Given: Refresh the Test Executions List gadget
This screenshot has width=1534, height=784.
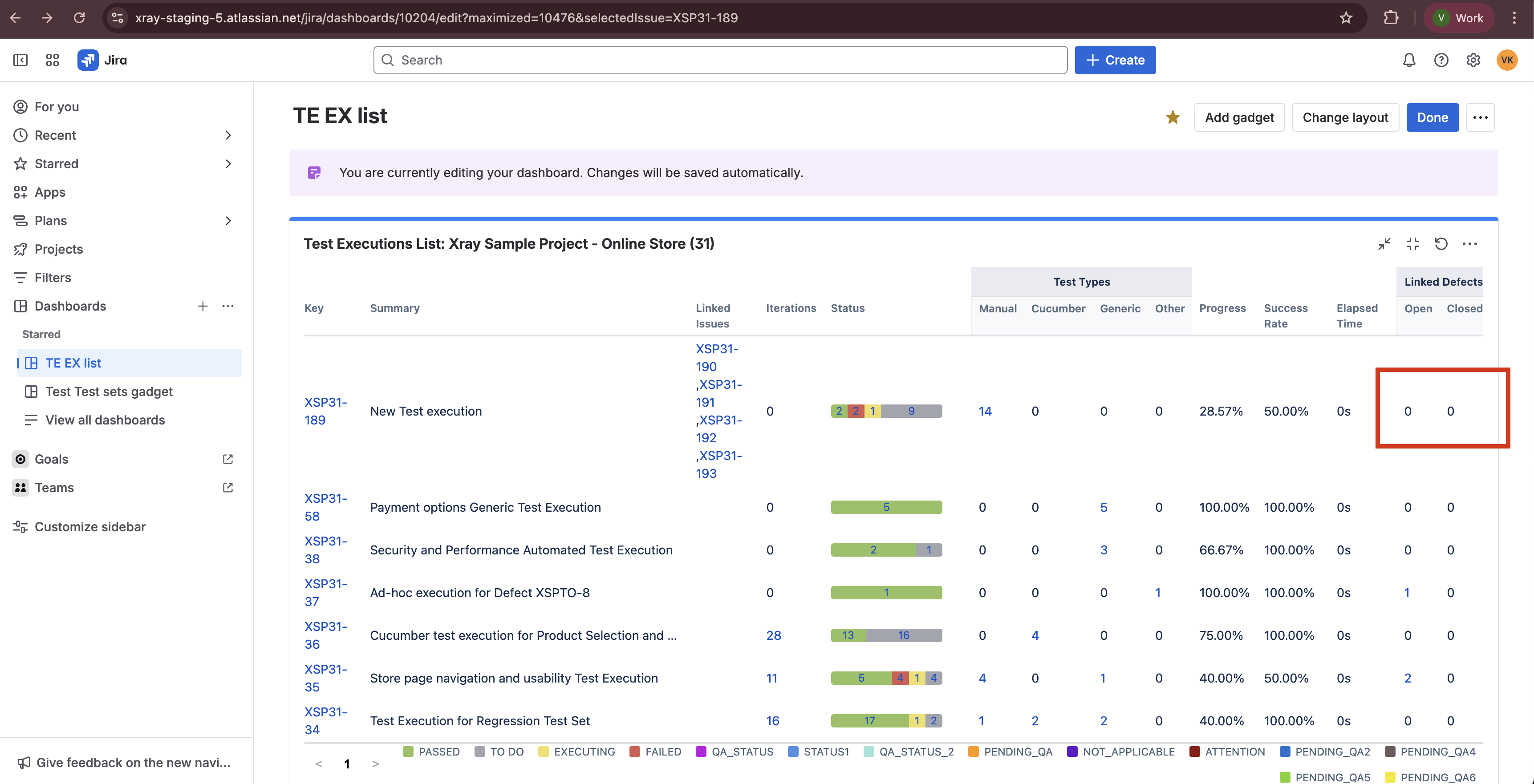Looking at the screenshot, I should [1441, 243].
